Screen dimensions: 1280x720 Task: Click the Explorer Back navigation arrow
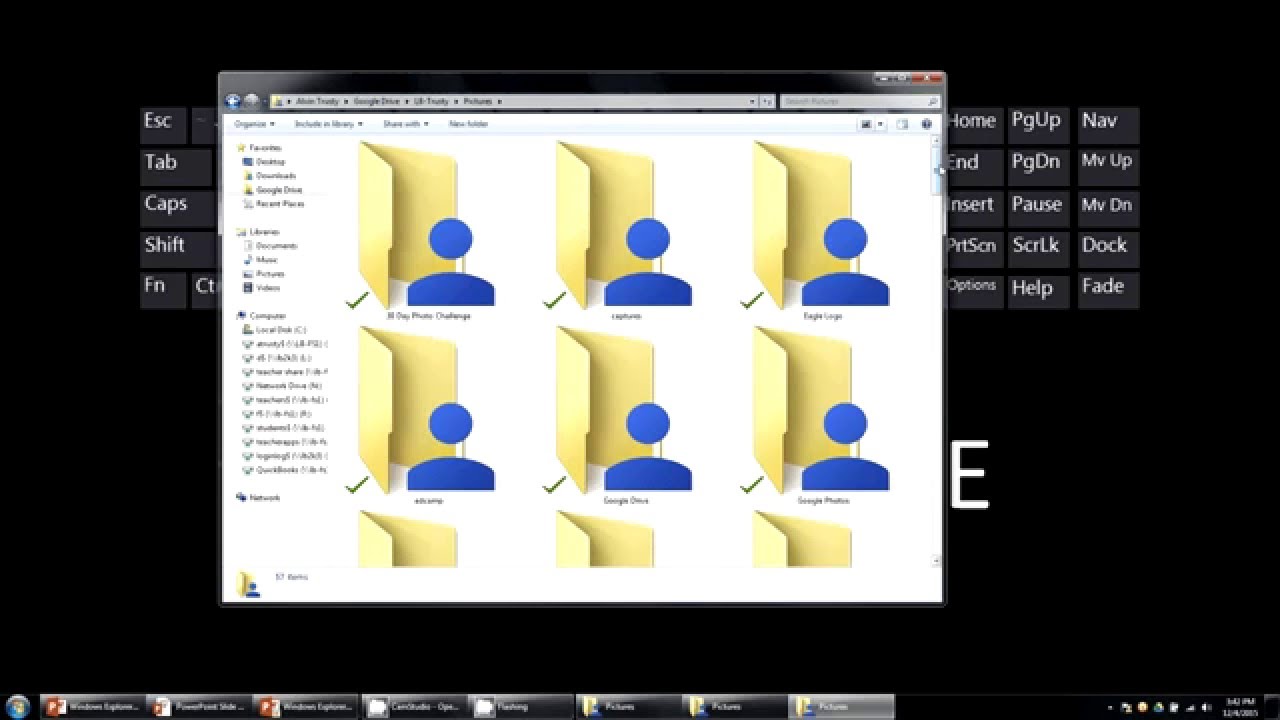pos(233,101)
